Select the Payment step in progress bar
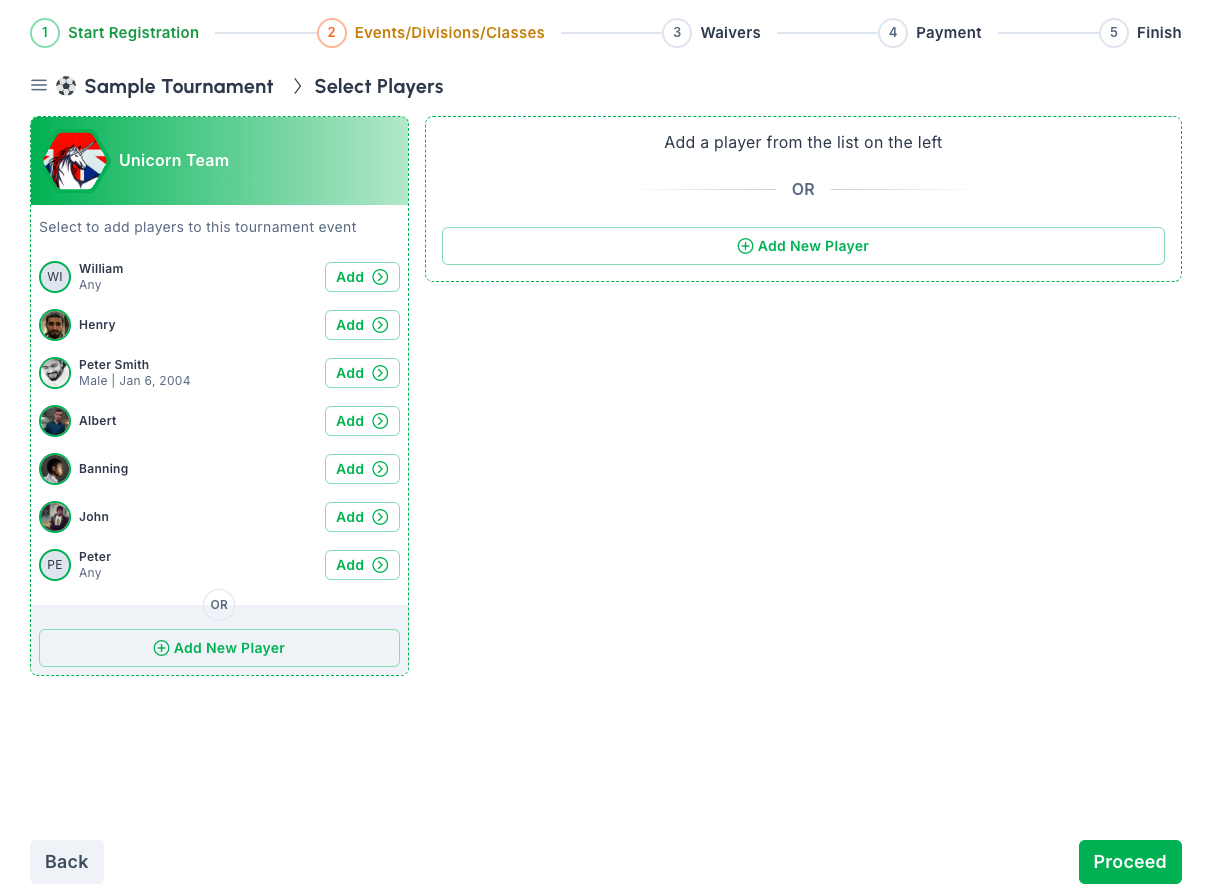The image size is (1222, 893). 930,33
